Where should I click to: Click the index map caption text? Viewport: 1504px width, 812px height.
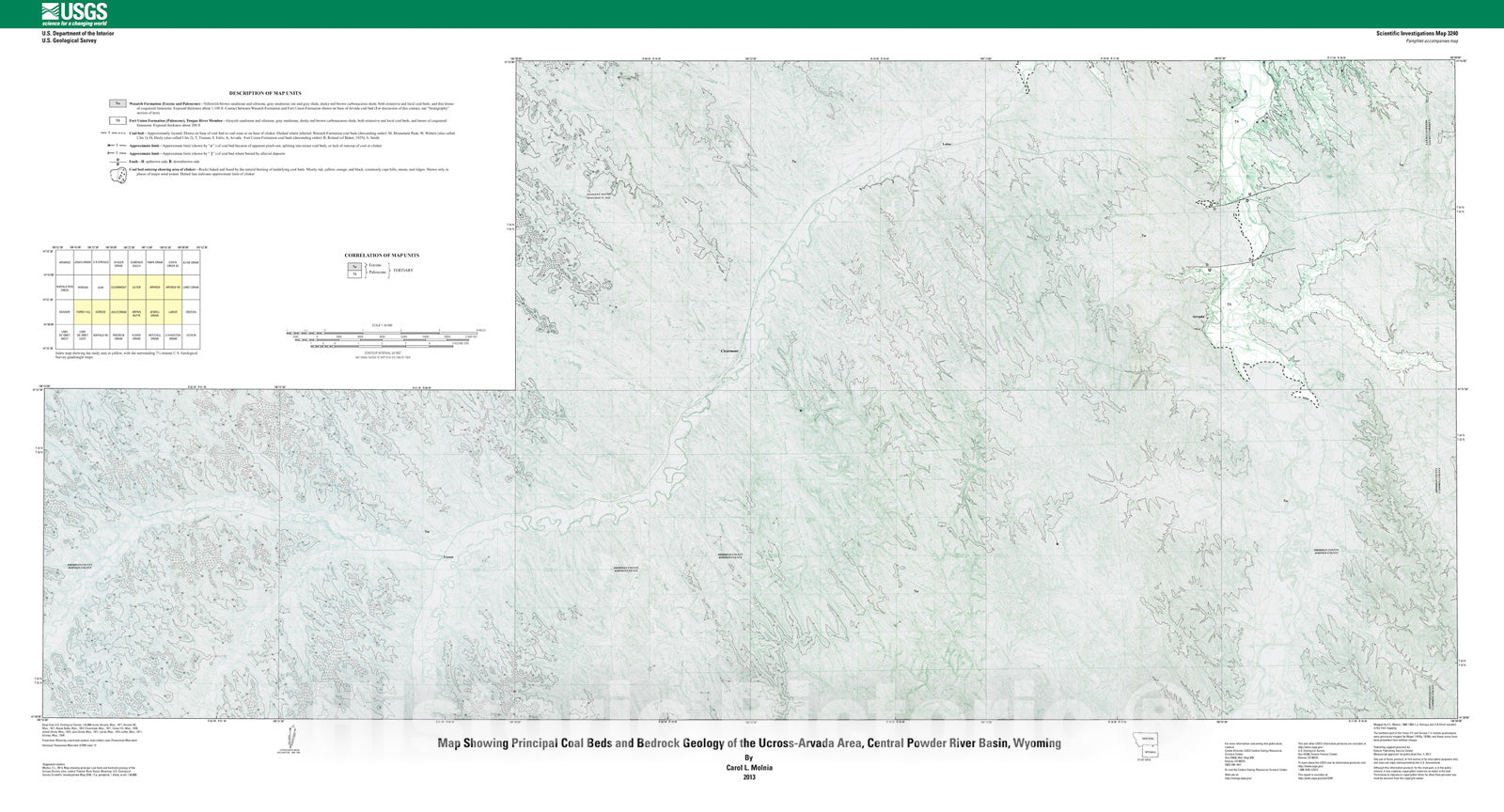click(x=127, y=354)
